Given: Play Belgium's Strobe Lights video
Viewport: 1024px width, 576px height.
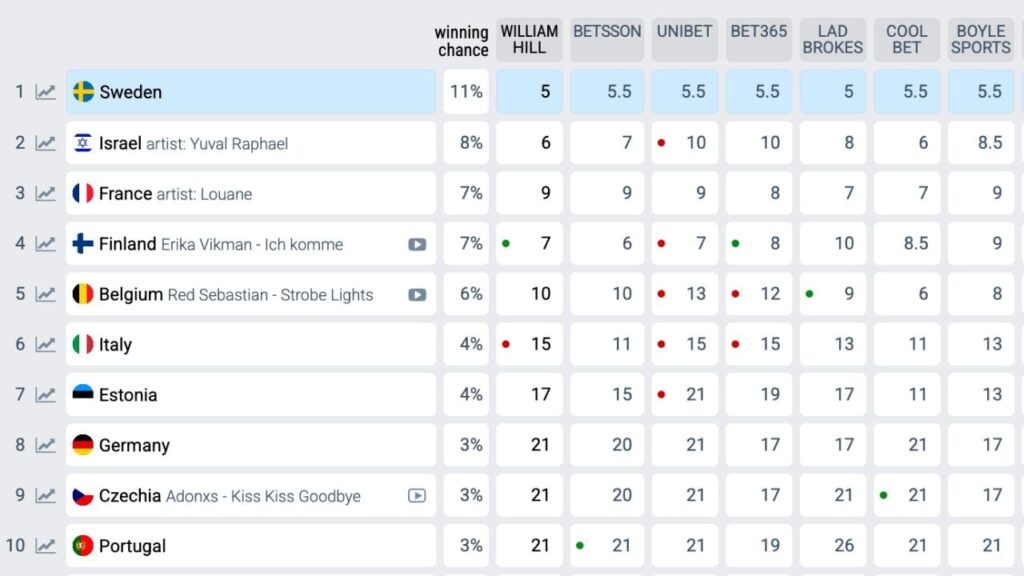Looking at the screenshot, I should point(417,295).
